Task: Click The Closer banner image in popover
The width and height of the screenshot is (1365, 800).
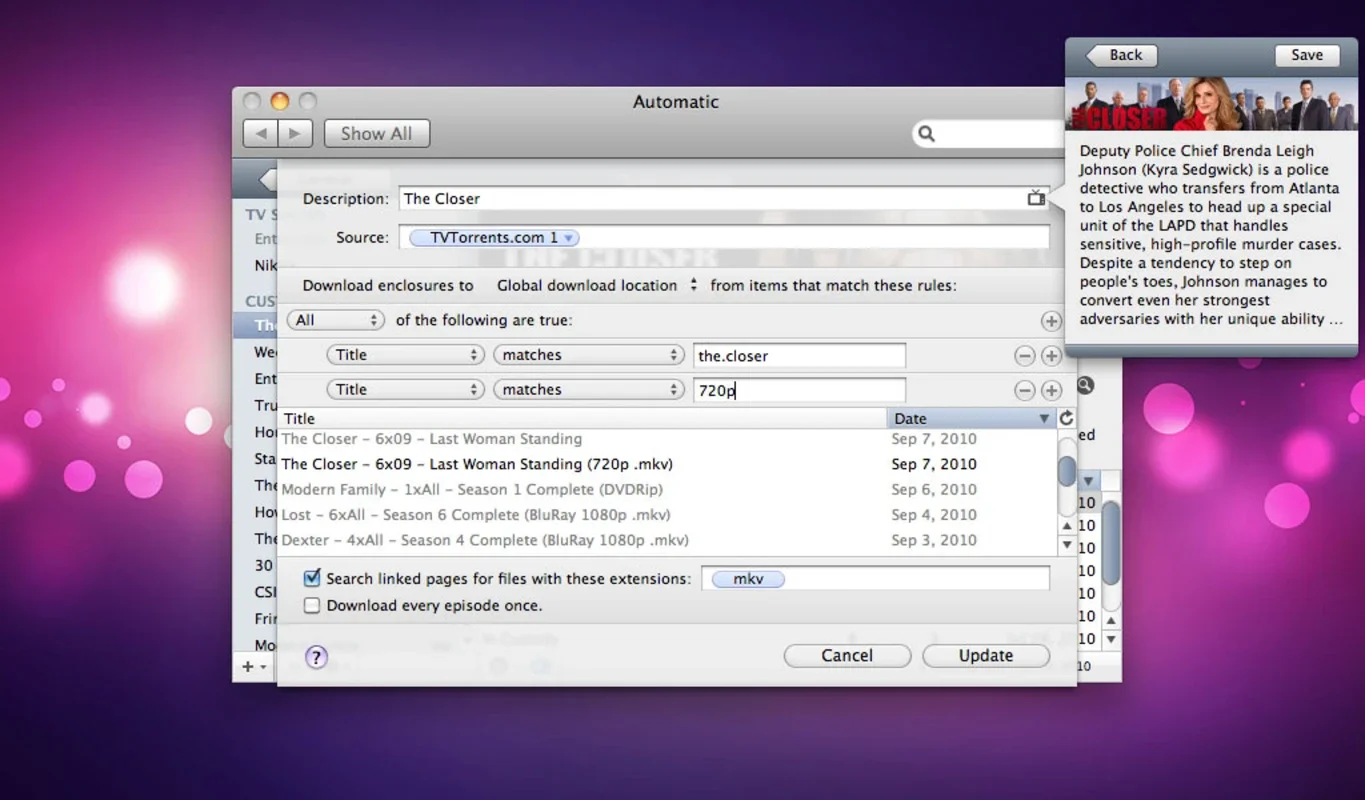Action: [x=1211, y=104]
